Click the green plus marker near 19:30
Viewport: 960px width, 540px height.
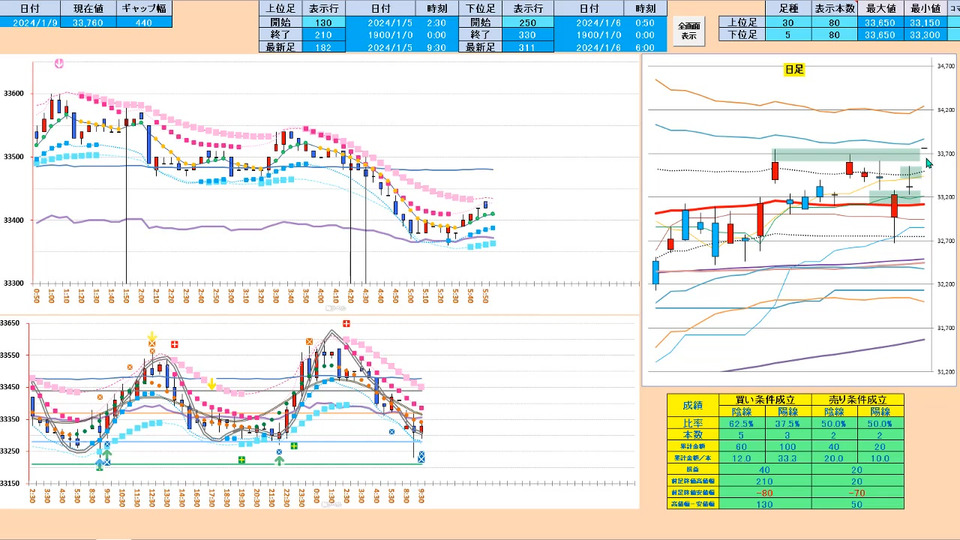[x=242, y=460]
